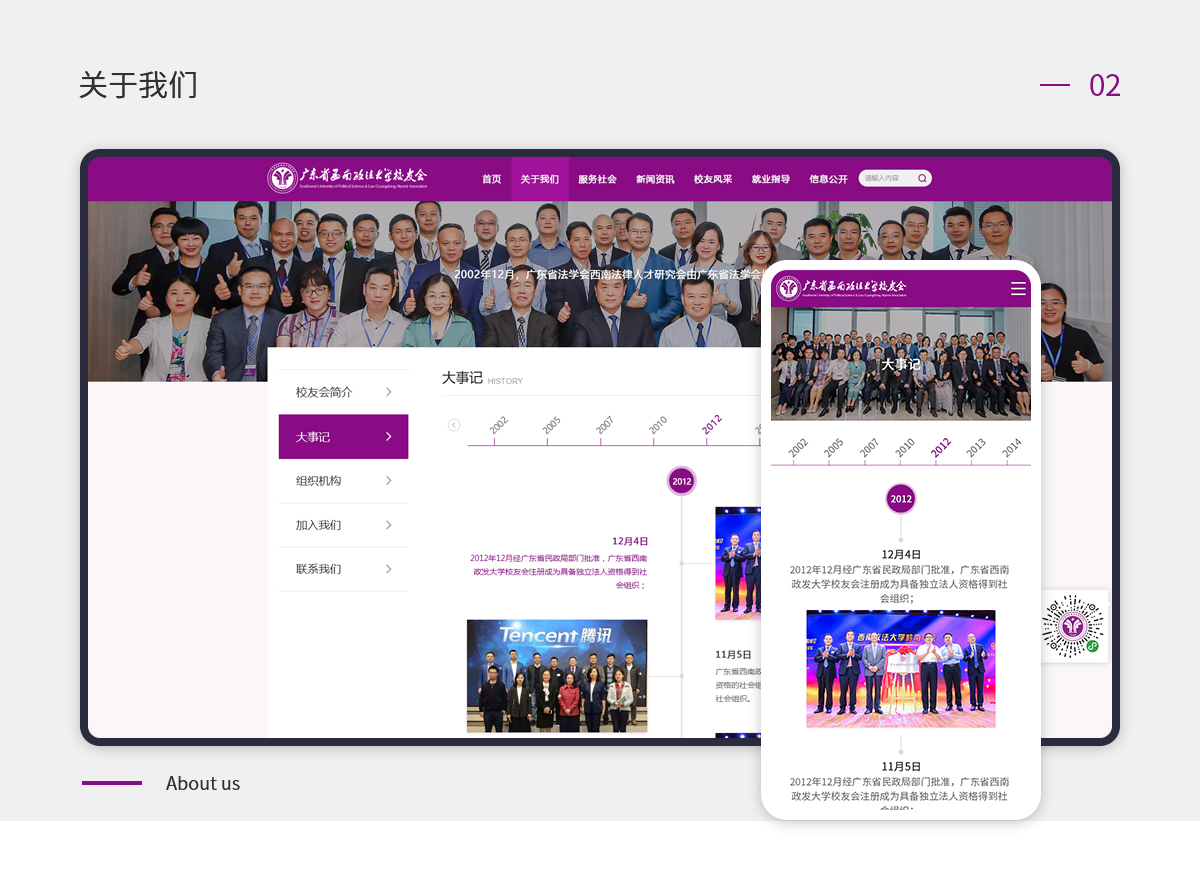Select year 2005 on desktop timeline
Image resolution: width=1200 pixels, height=880 pixels.
551,426
